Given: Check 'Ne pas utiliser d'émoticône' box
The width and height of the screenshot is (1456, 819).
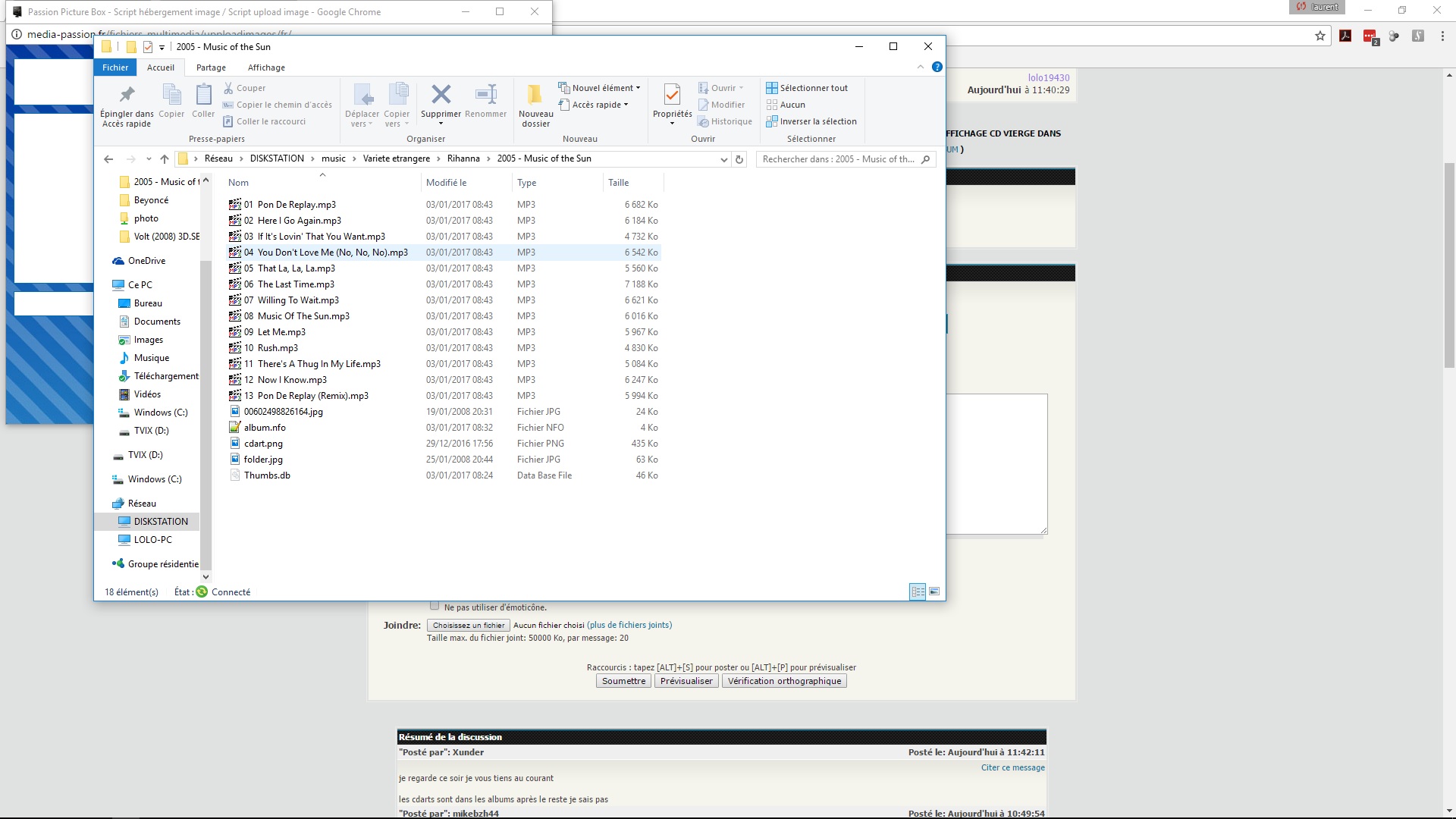Looking at the screenshot, I should pyautogui.click(x=435, y=606).
